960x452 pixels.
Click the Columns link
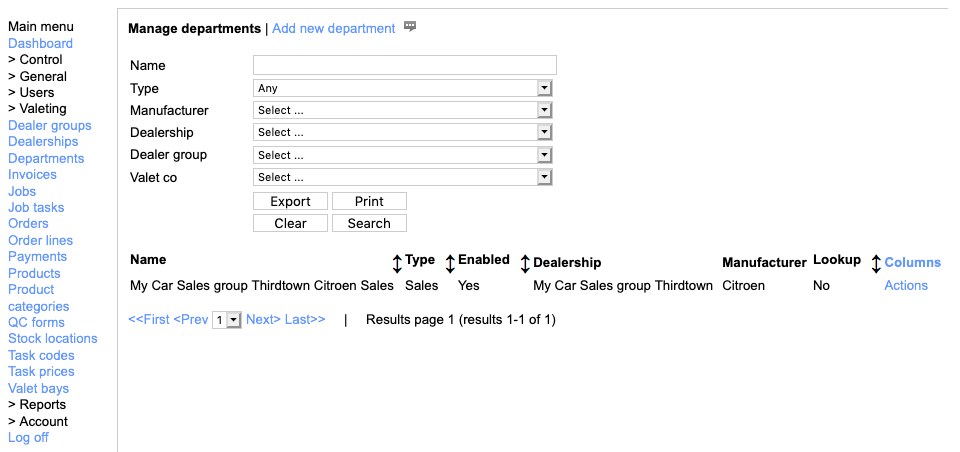(x=912, y=263)
